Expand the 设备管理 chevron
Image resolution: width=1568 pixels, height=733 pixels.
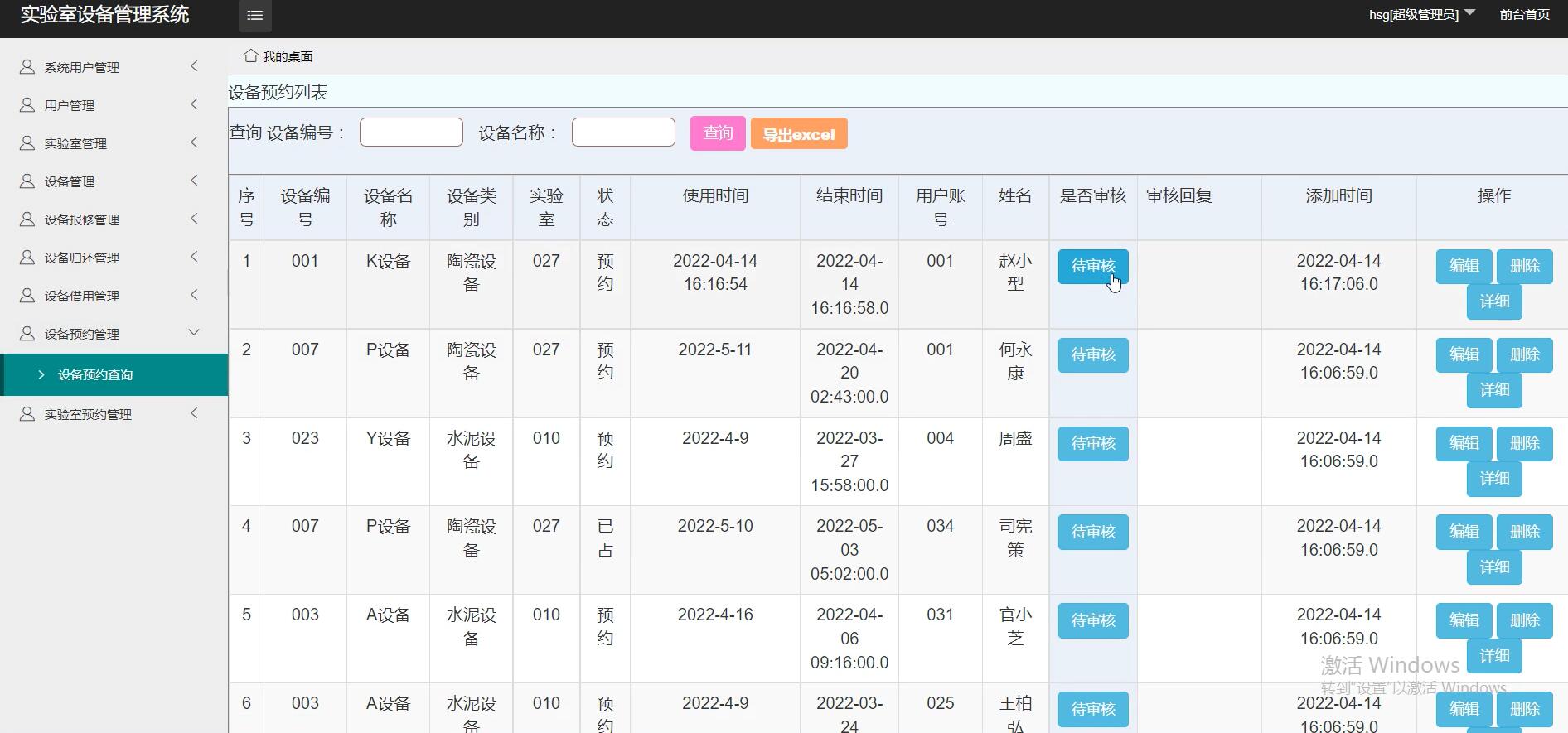click(x=194, y=180)
